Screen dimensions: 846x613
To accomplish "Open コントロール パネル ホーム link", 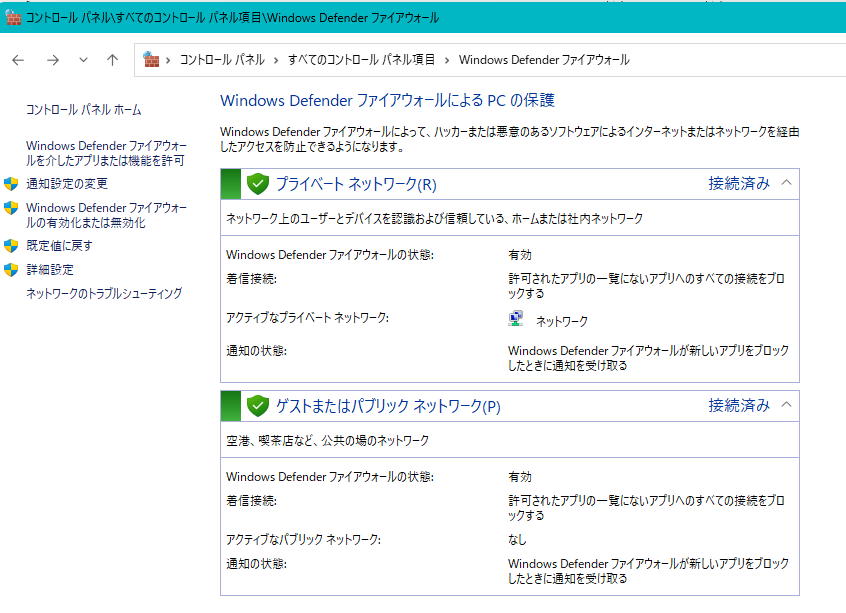I will 83,110.
